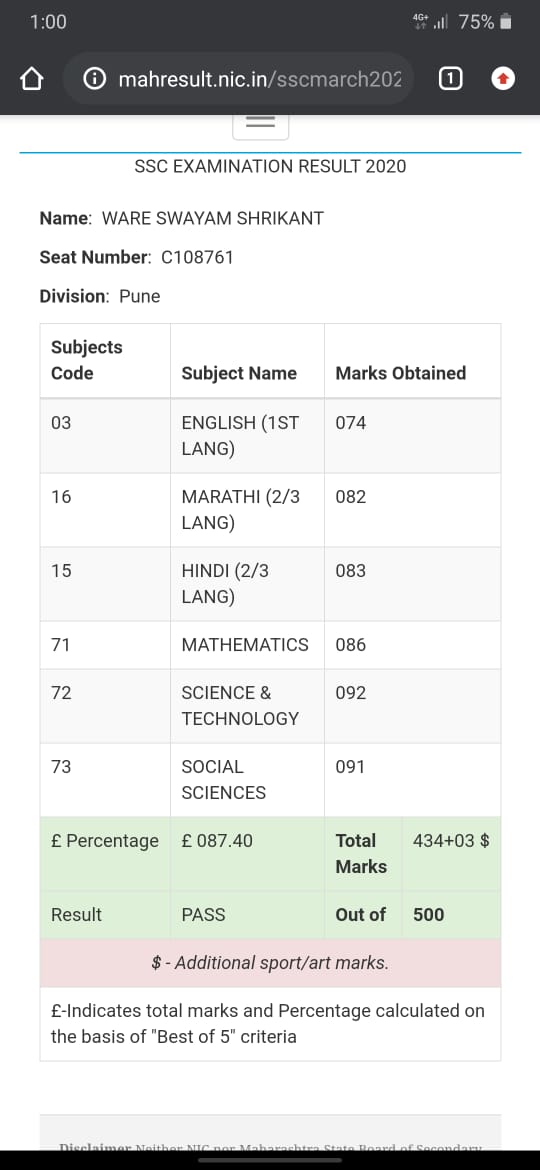
Task: Select the Subjects Code column header
Action: click(x=105, y=360)
